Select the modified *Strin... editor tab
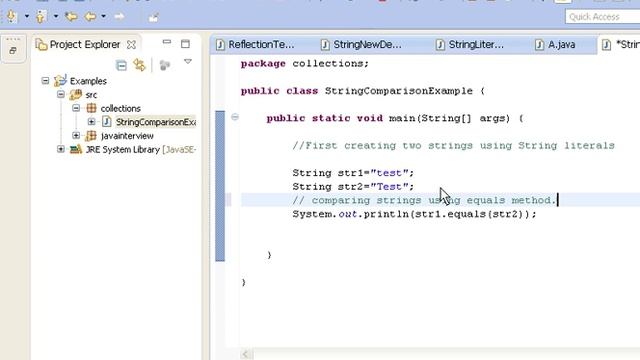640x360 pixels. click(620, 44)
